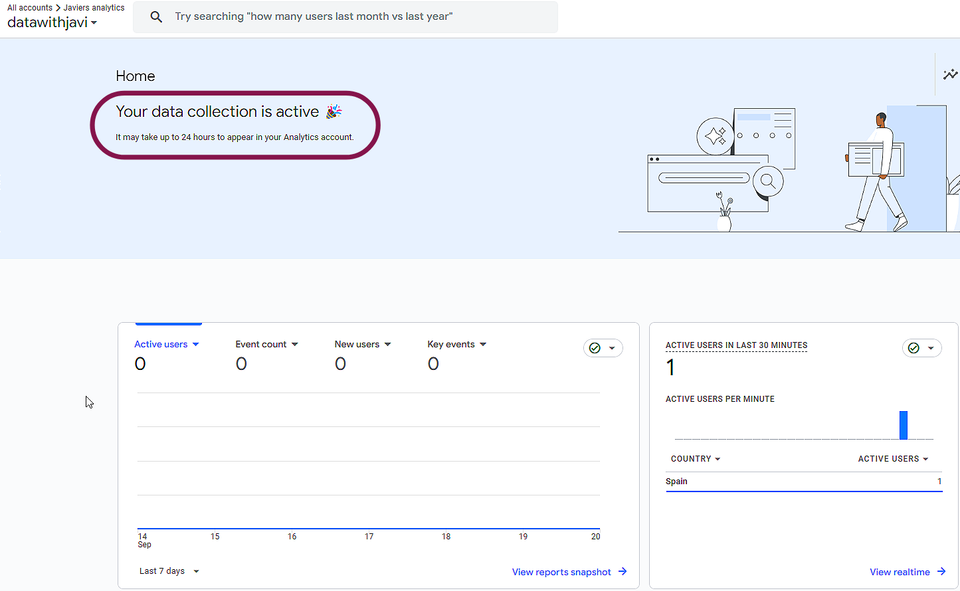The height and width of the screenshot is (591, 960).
Task: Select the blue active users bar chart
Action: coord(903,424)
